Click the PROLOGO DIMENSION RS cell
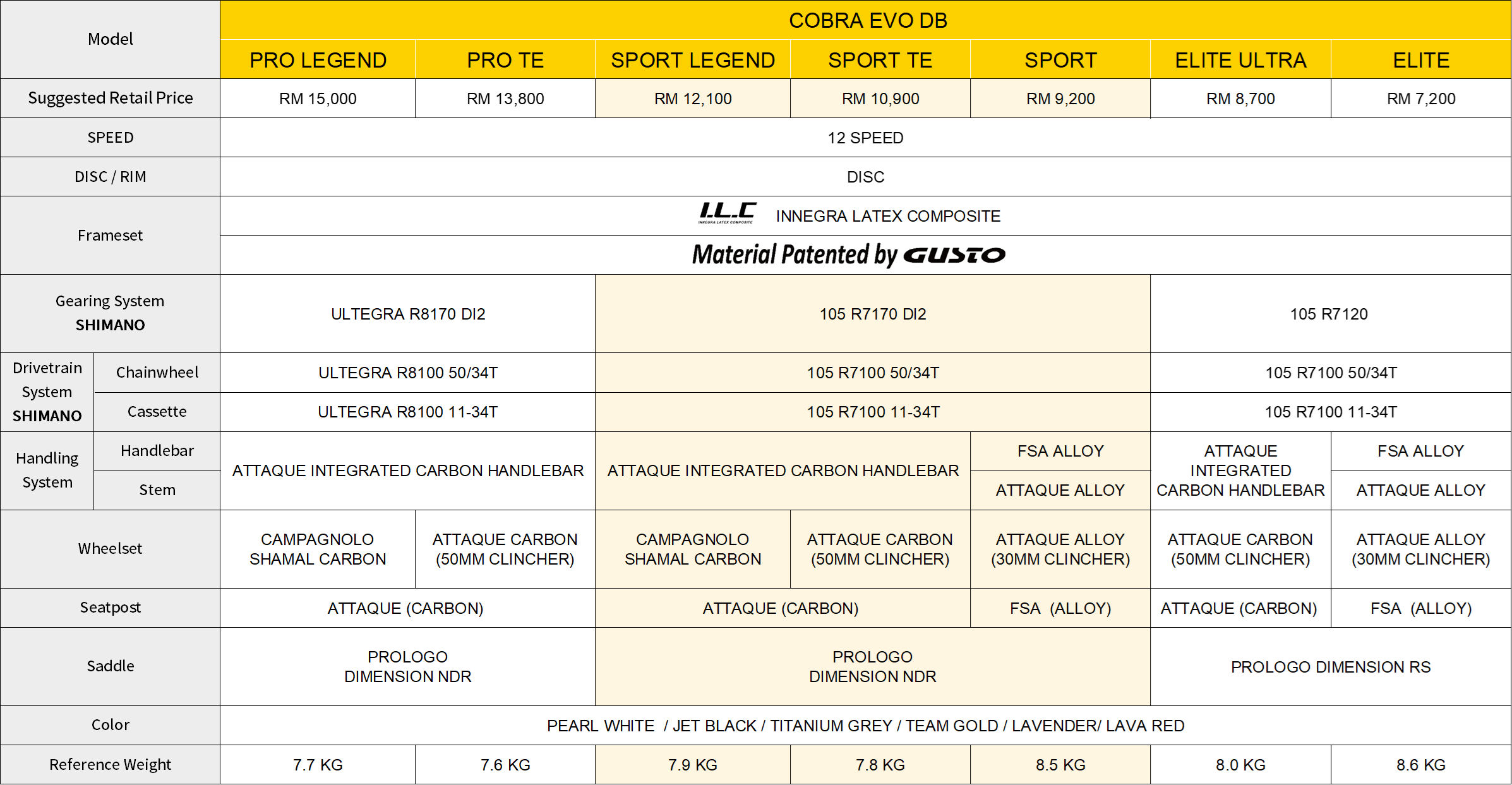 pyautogui.click(x=1330, y=667)
